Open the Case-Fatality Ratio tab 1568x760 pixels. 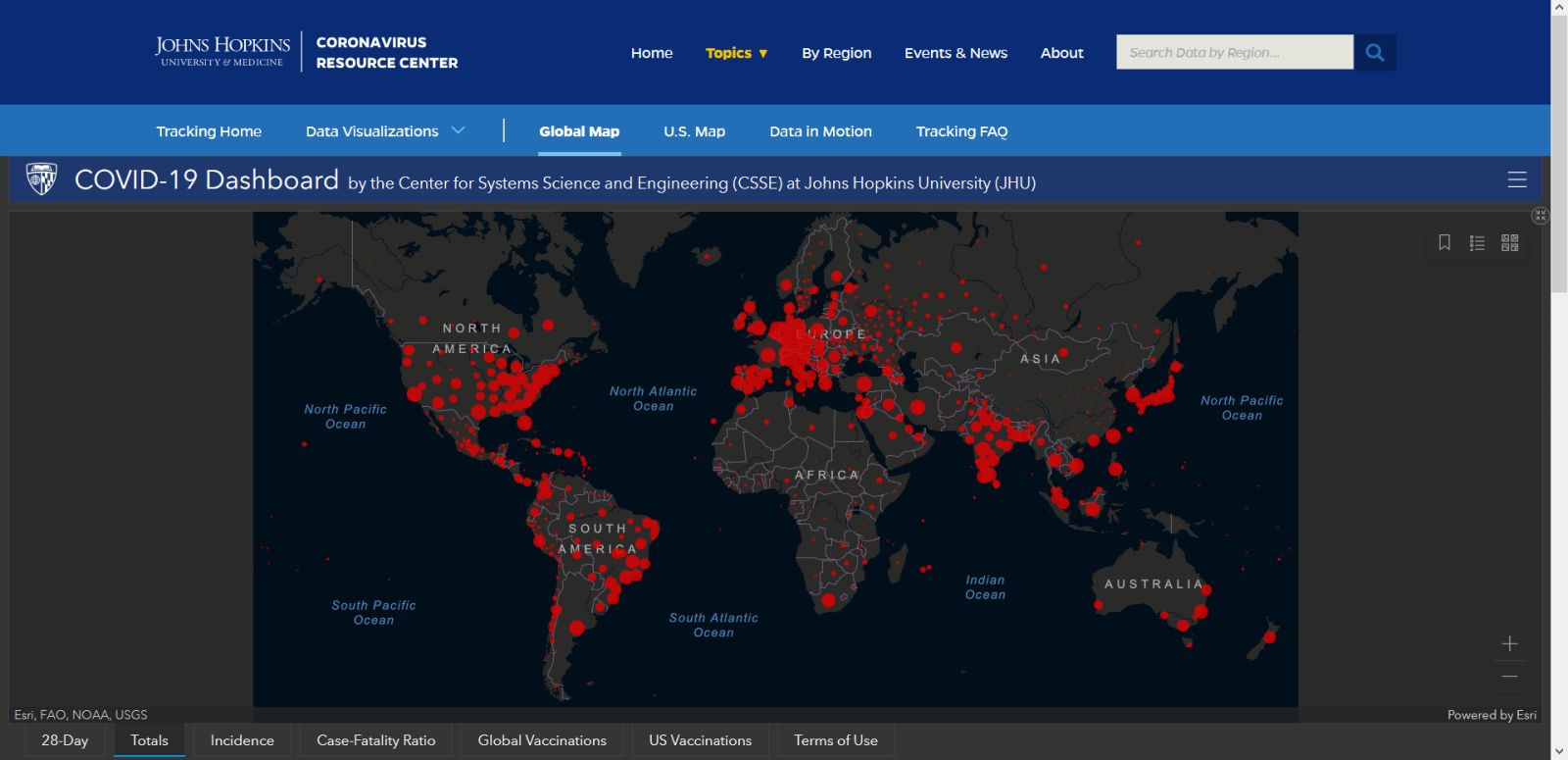click(x=375, y=740)
